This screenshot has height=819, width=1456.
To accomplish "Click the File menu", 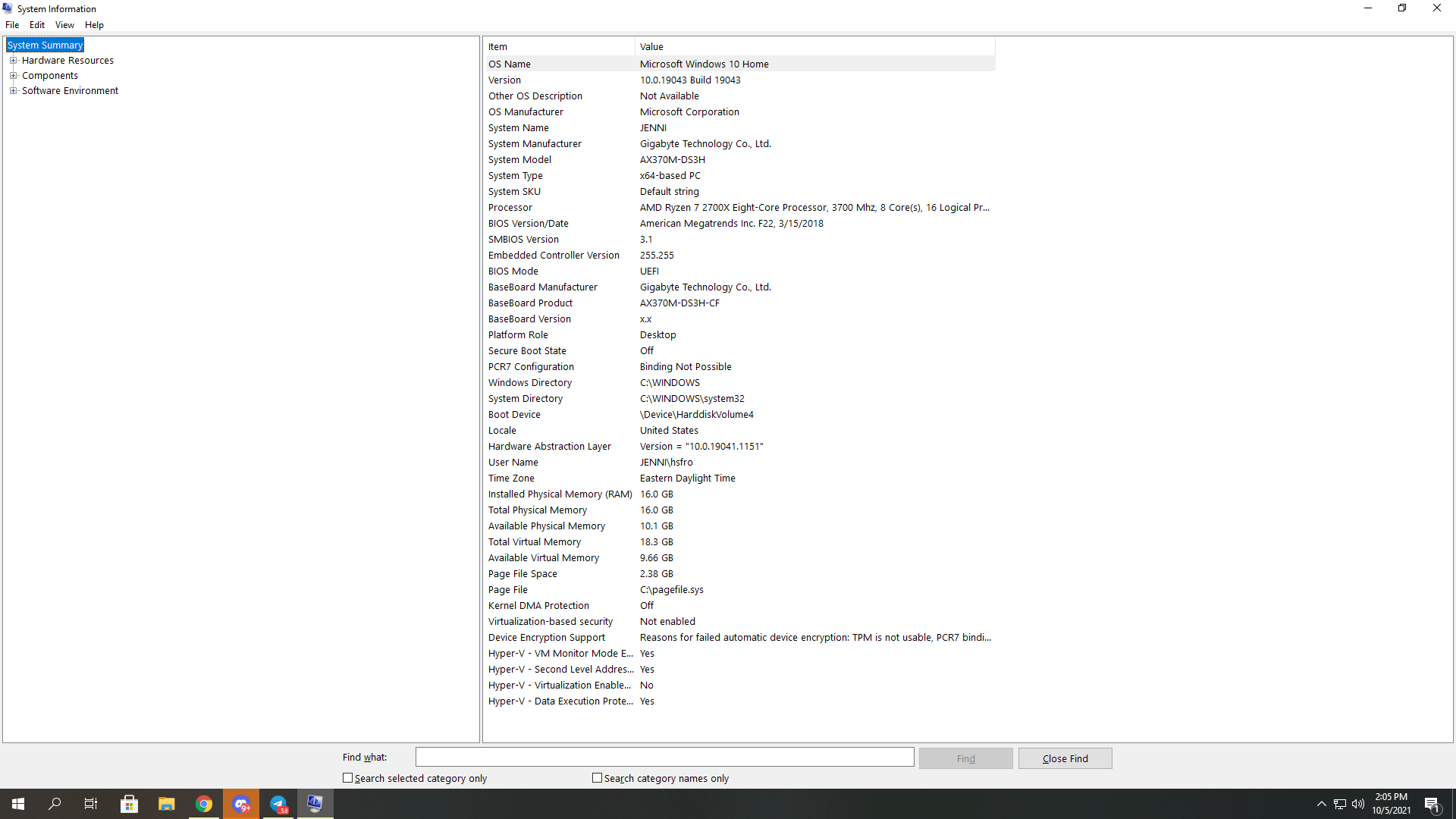I will [13, 25].
